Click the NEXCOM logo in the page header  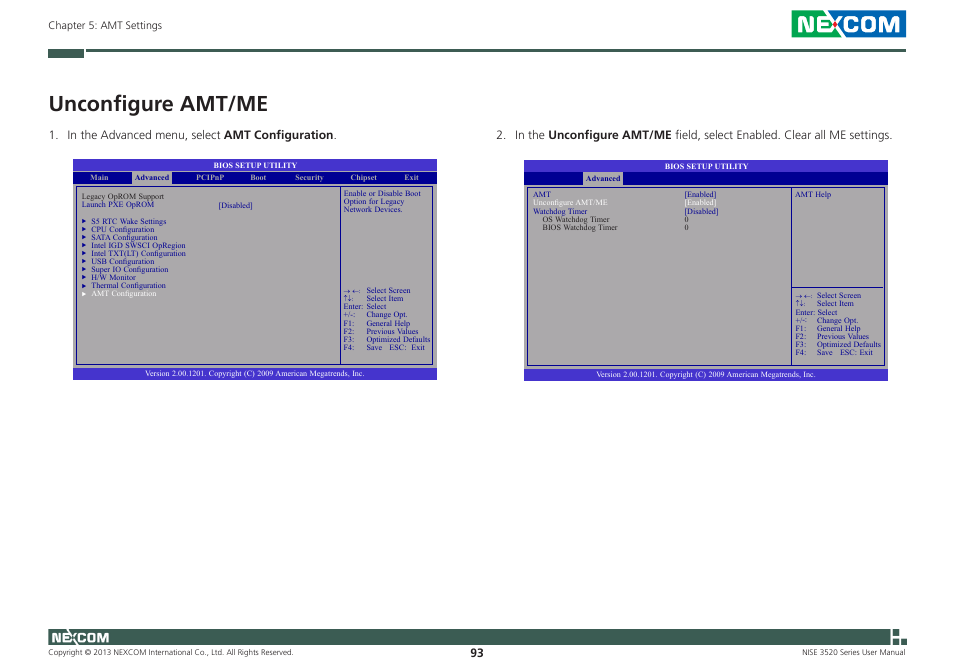[848, 24]
